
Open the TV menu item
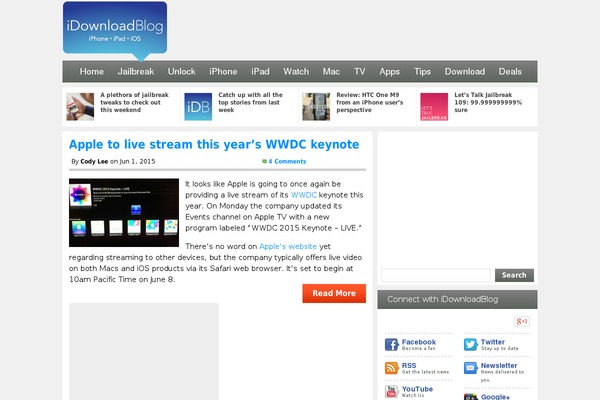[x=359, y=72]
